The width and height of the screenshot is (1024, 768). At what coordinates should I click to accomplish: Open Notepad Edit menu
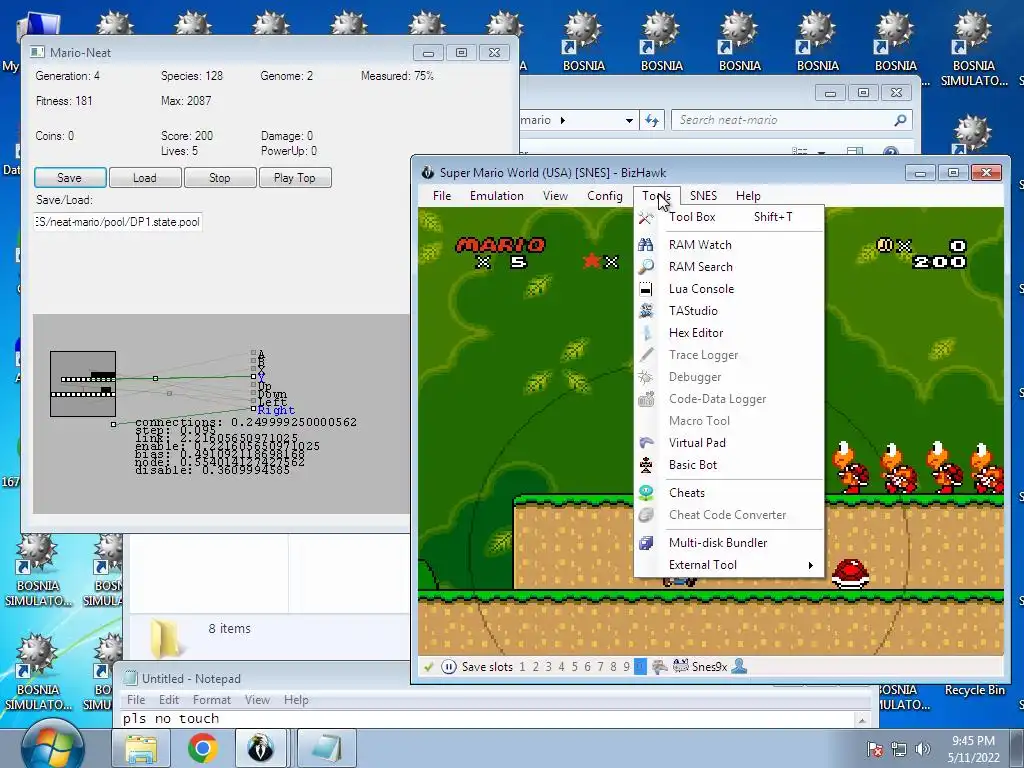(x=168, y=700)
